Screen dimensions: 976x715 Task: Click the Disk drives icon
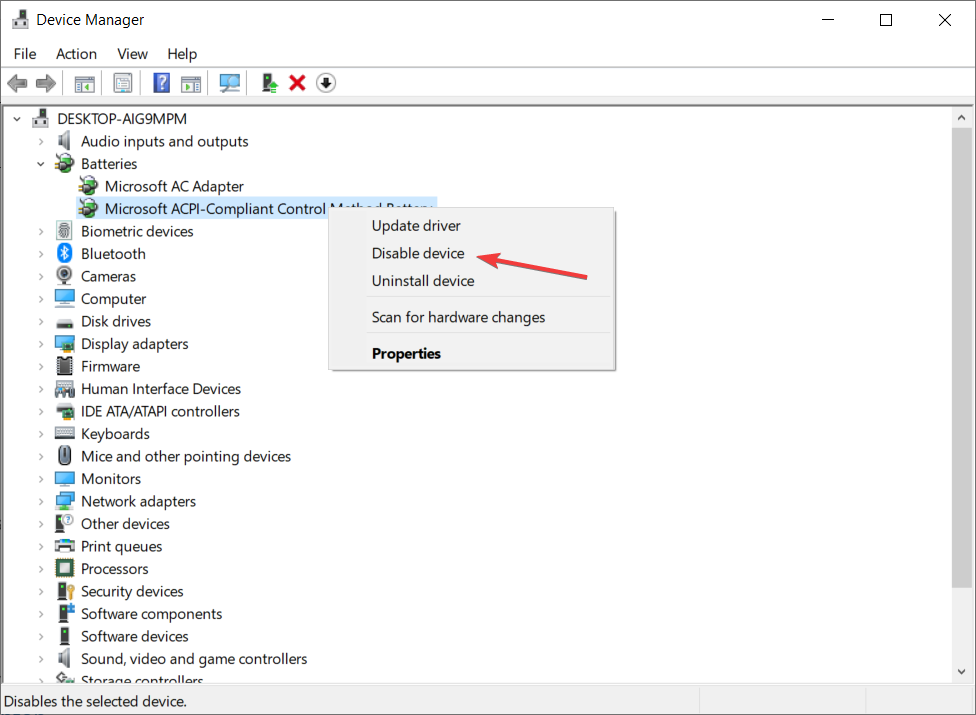(x=65, y=323)
